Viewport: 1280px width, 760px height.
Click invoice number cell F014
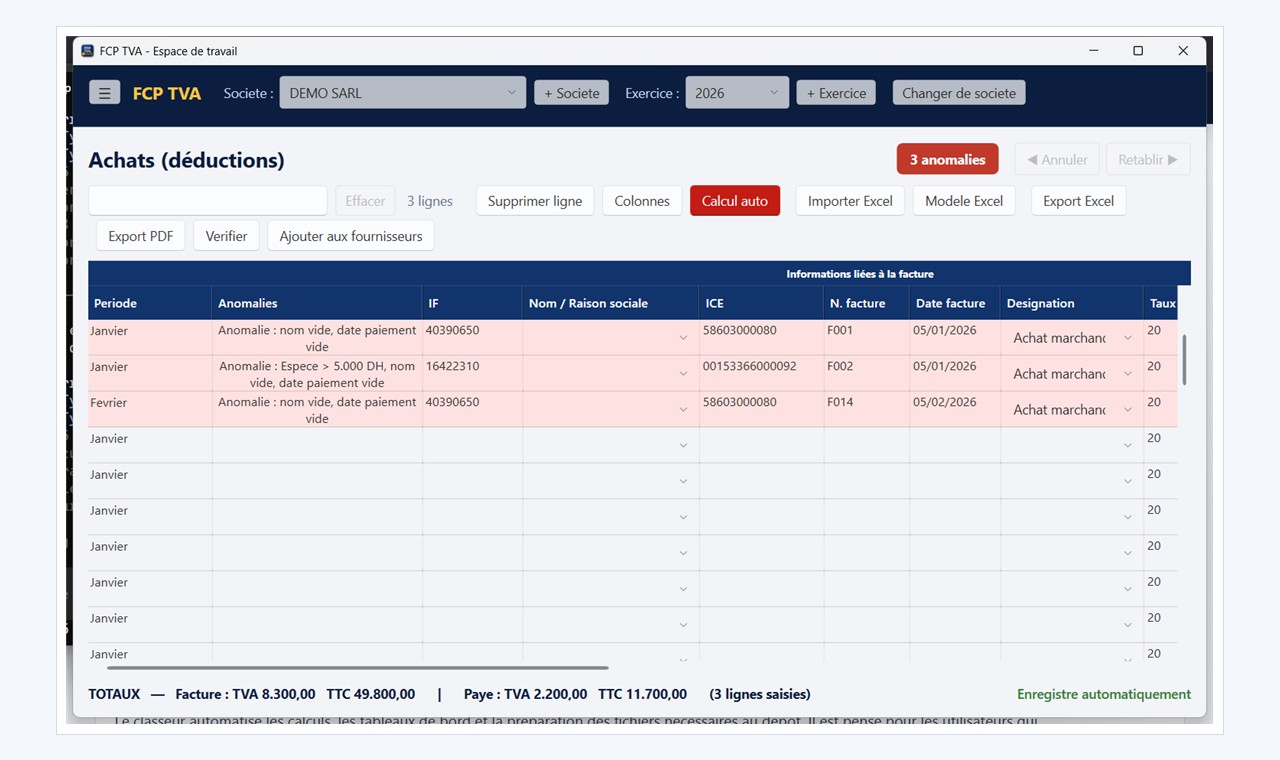(x=866, y=409)
